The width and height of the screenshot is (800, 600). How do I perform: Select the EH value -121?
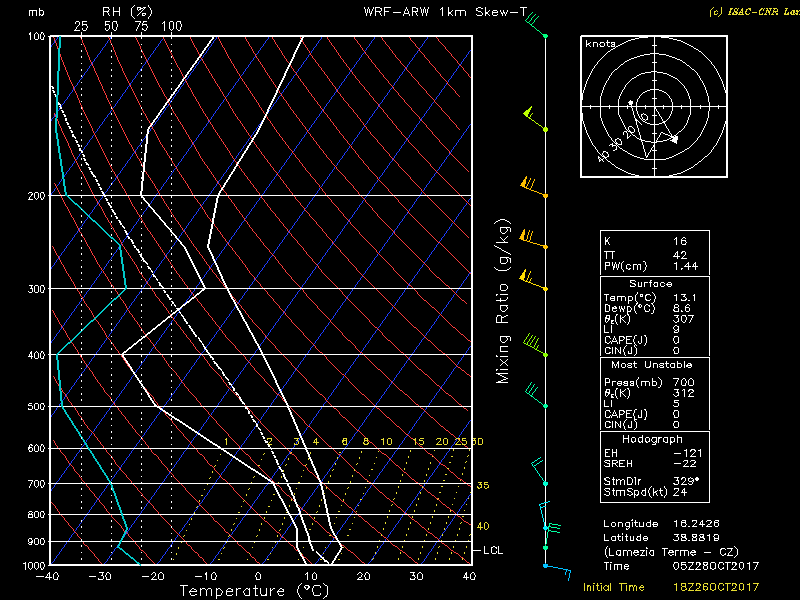tap(688, 453)
